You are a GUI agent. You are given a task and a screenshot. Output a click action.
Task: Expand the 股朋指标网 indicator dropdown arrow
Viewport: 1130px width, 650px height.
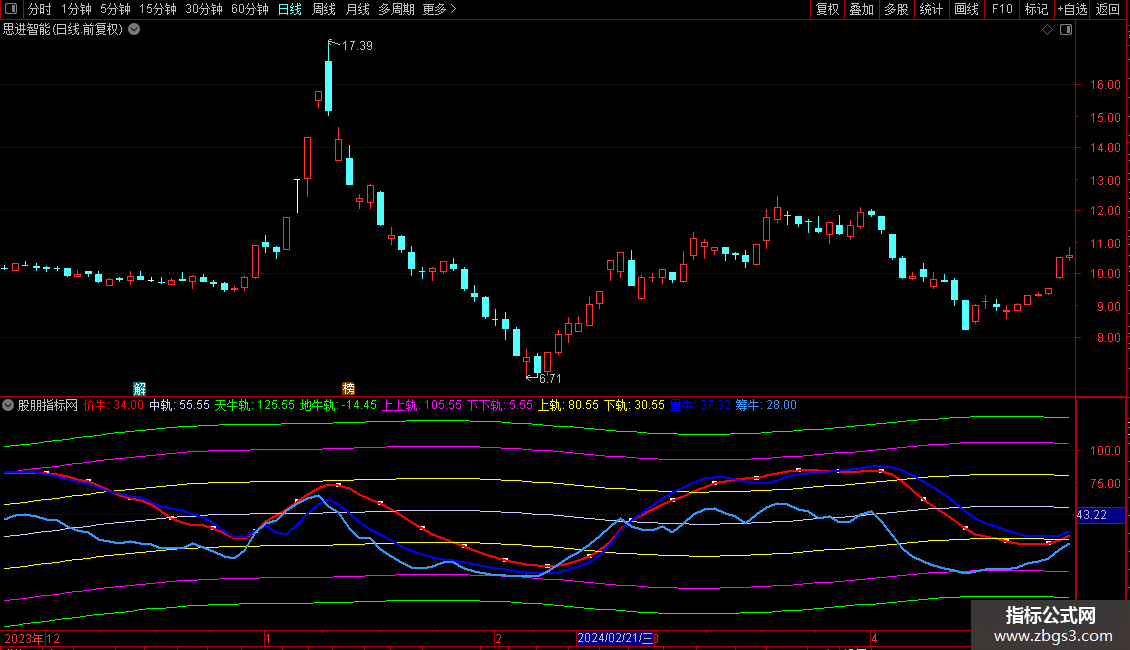(9, 406)
